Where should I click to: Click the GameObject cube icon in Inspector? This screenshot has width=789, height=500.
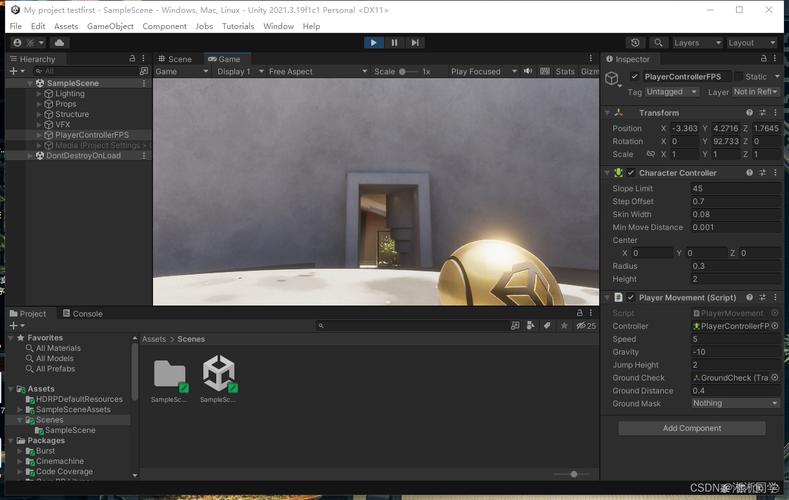(612, 78)
